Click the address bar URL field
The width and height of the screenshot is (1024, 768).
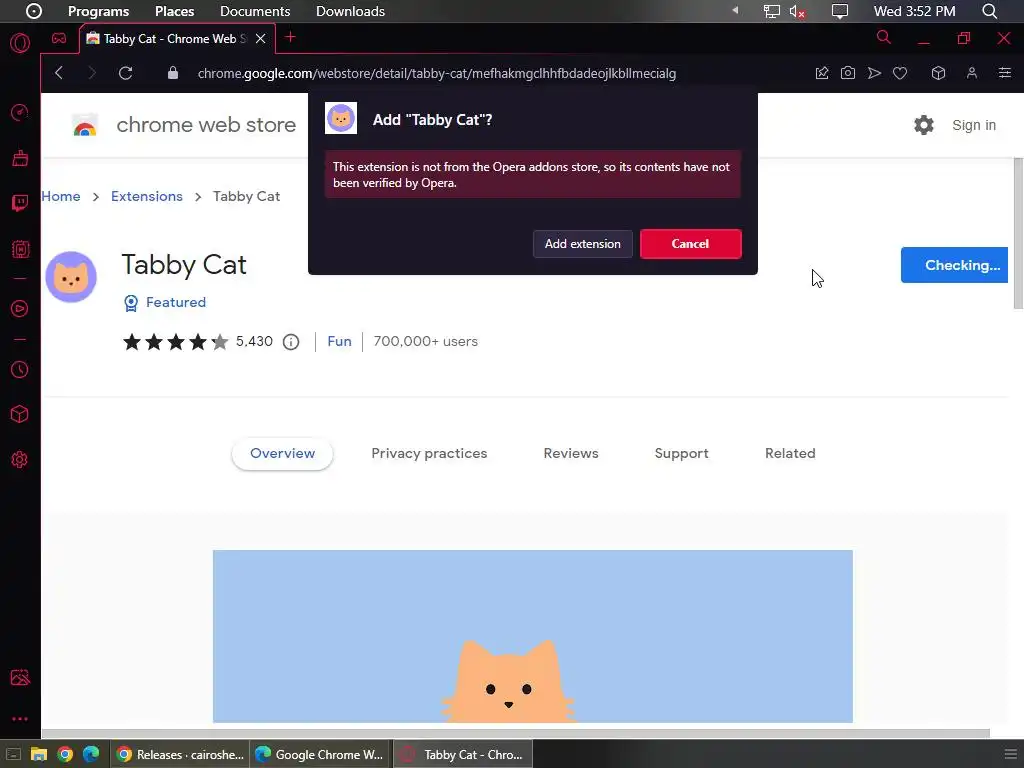[436, 73]
